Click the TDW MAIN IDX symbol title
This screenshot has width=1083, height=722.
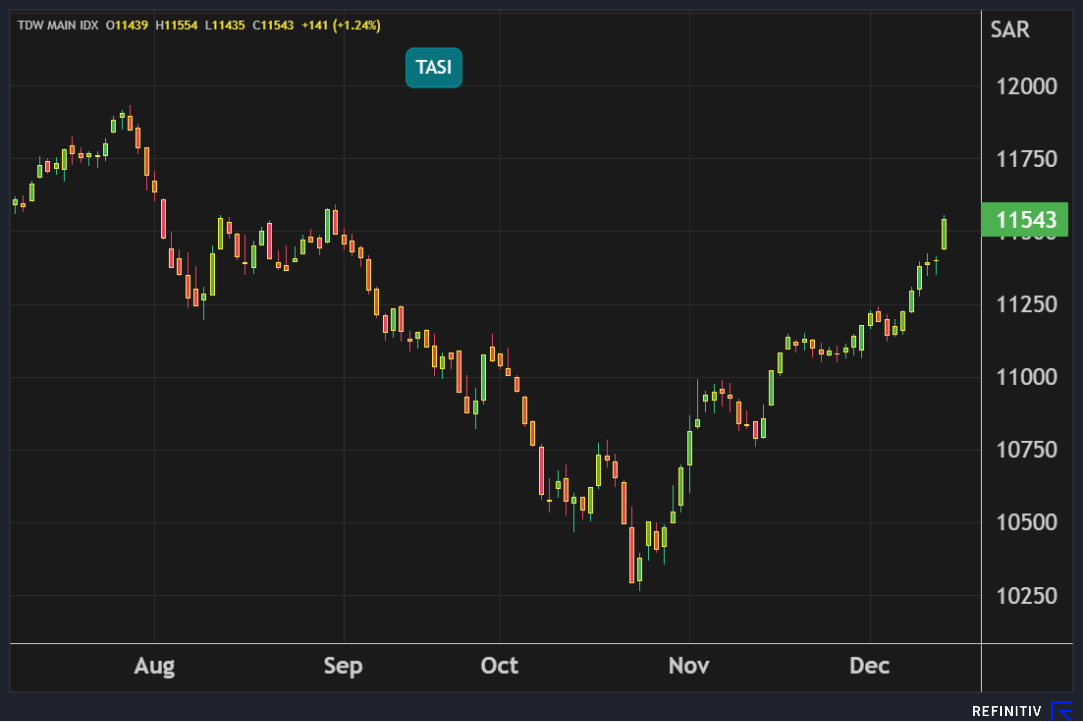(x=57, y=25)
